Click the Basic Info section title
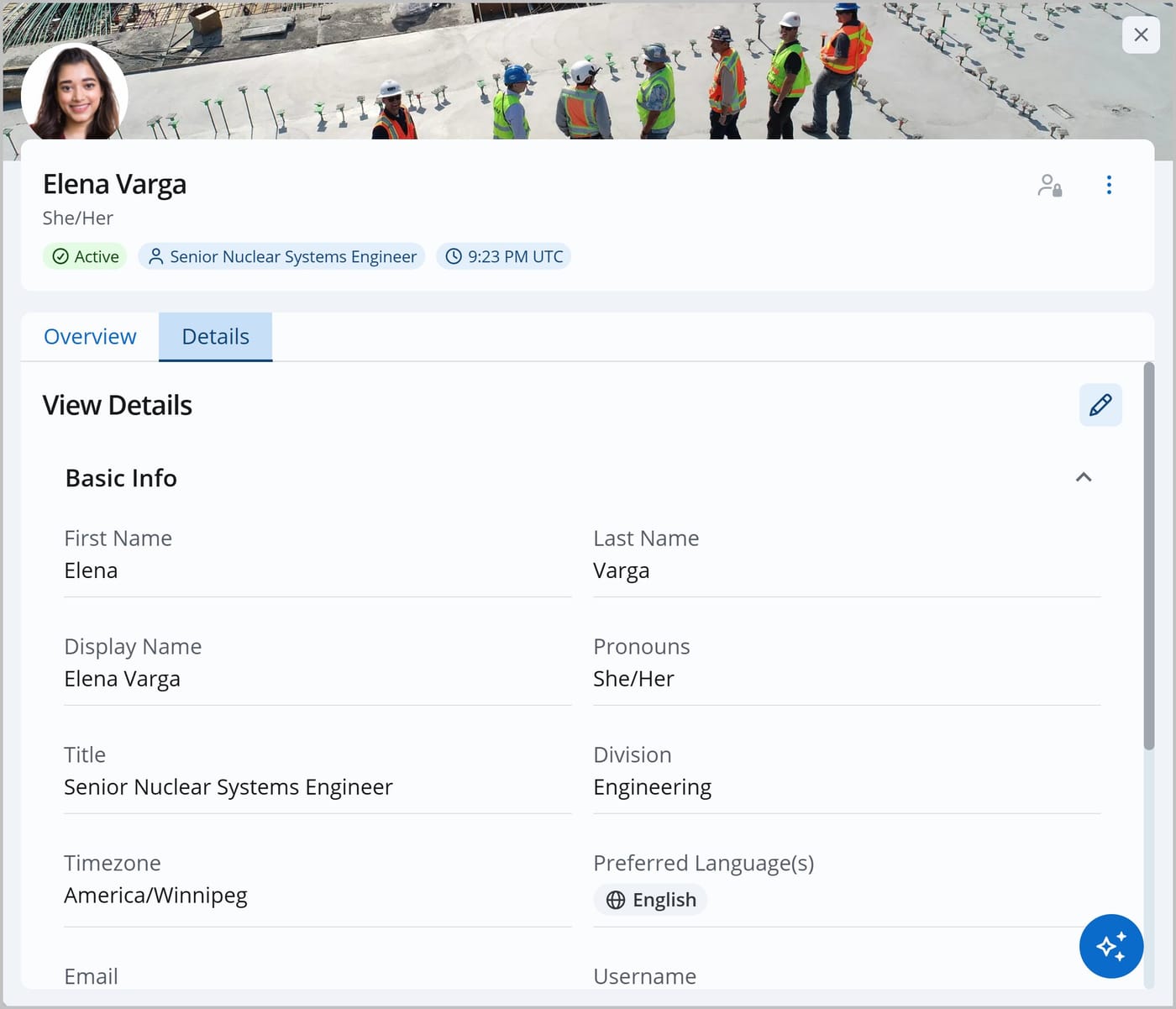 pyautogui.click(x=121, y=478)
